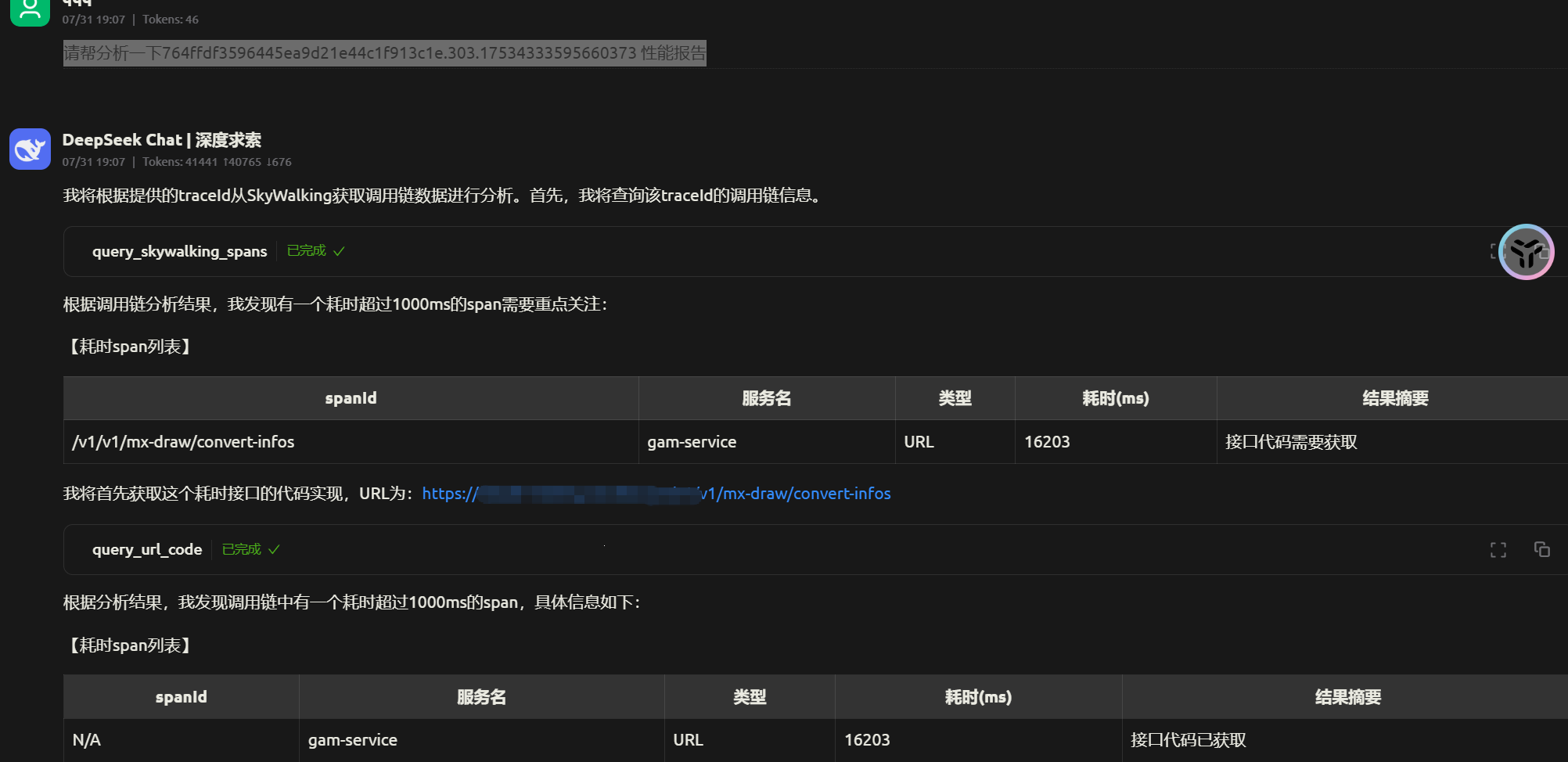The image size is (1568, 762).
Task: Click the spanId header in first table
Action: click(351, 398)
